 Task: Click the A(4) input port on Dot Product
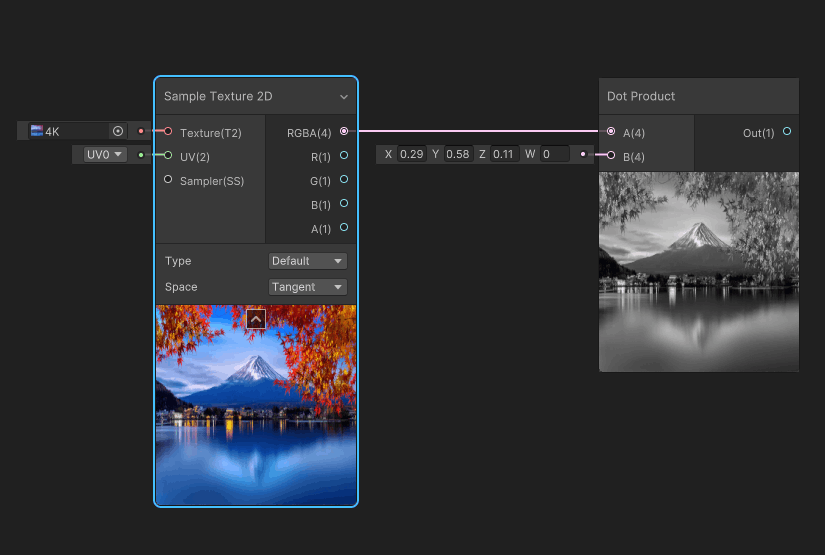point(611,131)
